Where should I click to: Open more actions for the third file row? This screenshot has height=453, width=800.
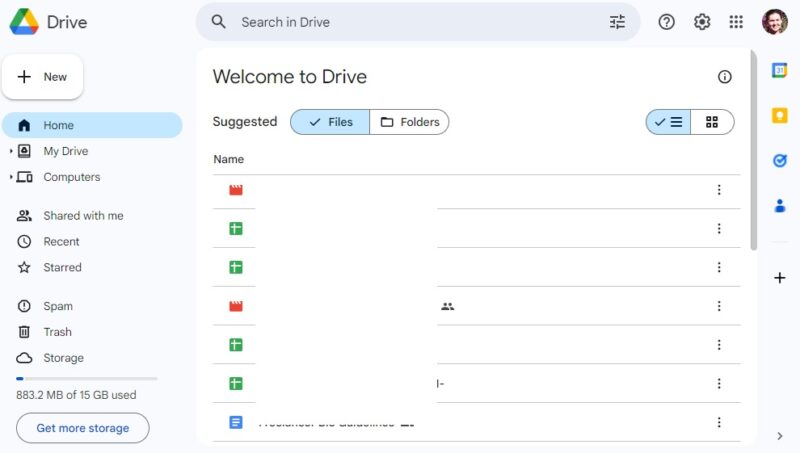coord(719,267)
